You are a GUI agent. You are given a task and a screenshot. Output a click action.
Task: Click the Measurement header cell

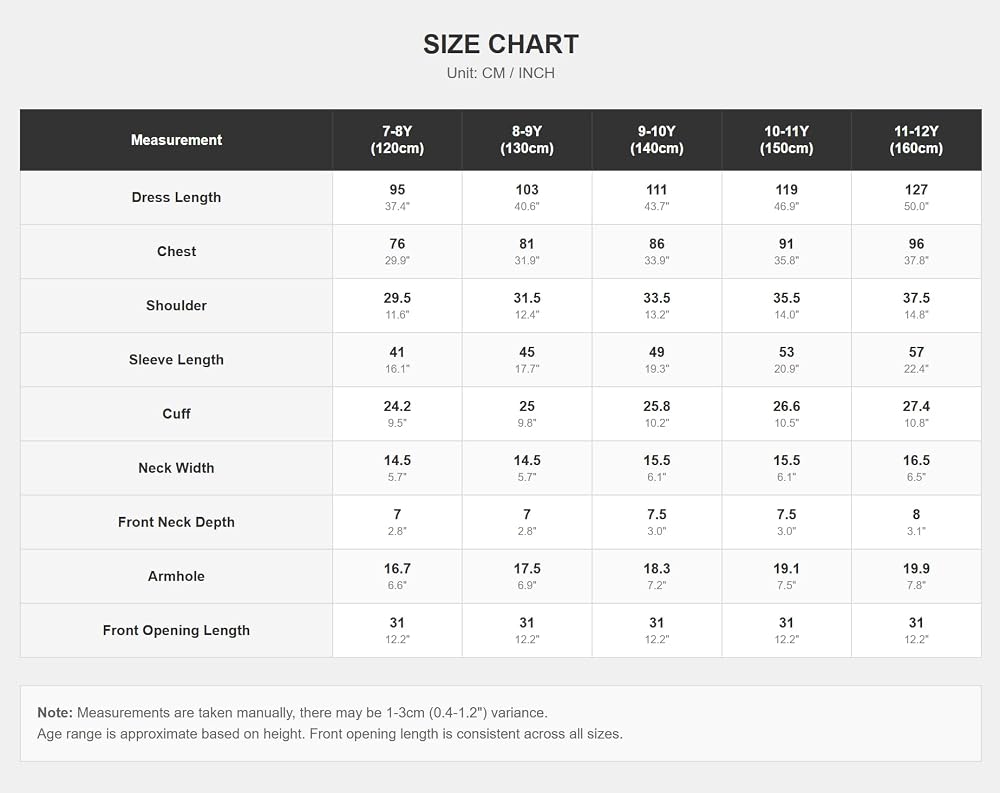(x=177, y=140)
